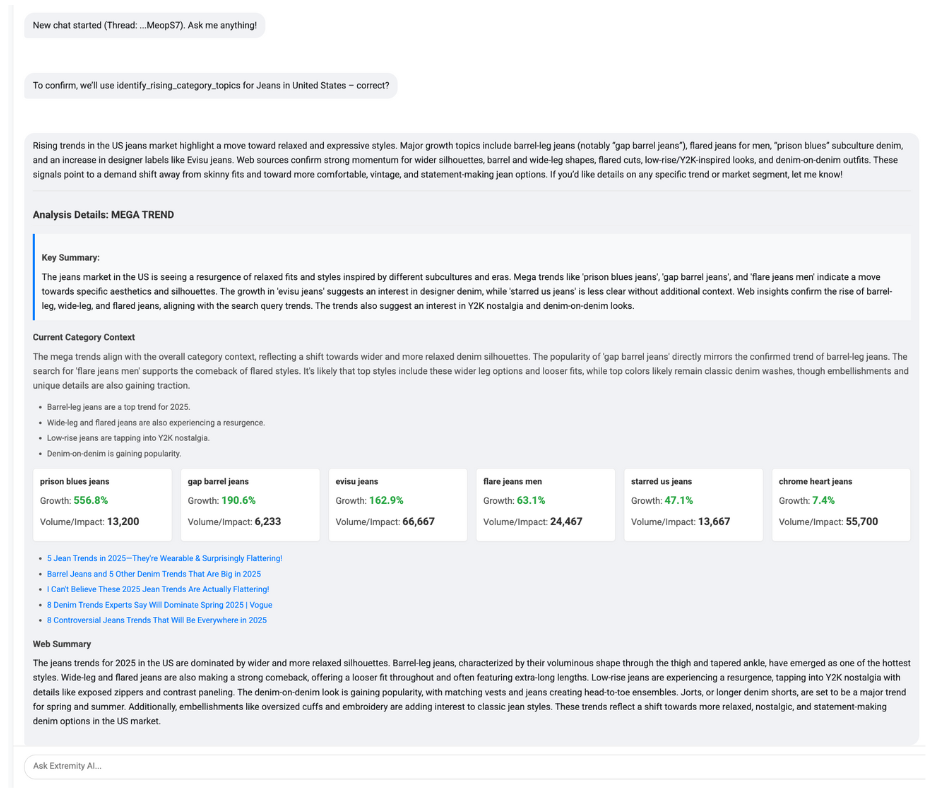940x788 pixels.
Task: Select the 'chrome heart jeans' trend card
Action: [841, 505]
